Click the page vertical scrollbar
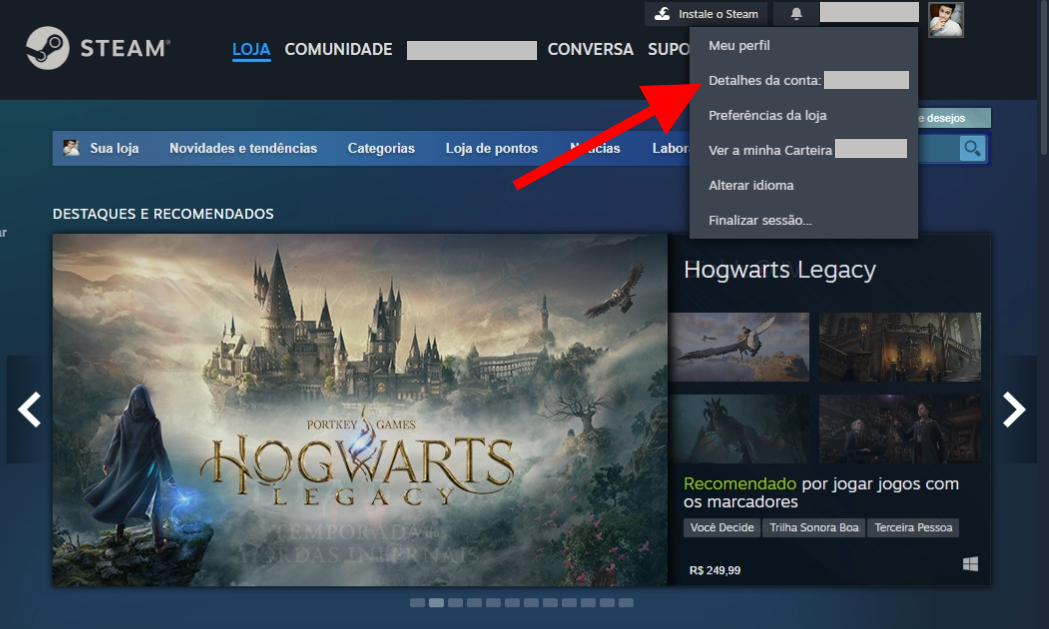The image size is (1049, 629). click(1044, 77)
